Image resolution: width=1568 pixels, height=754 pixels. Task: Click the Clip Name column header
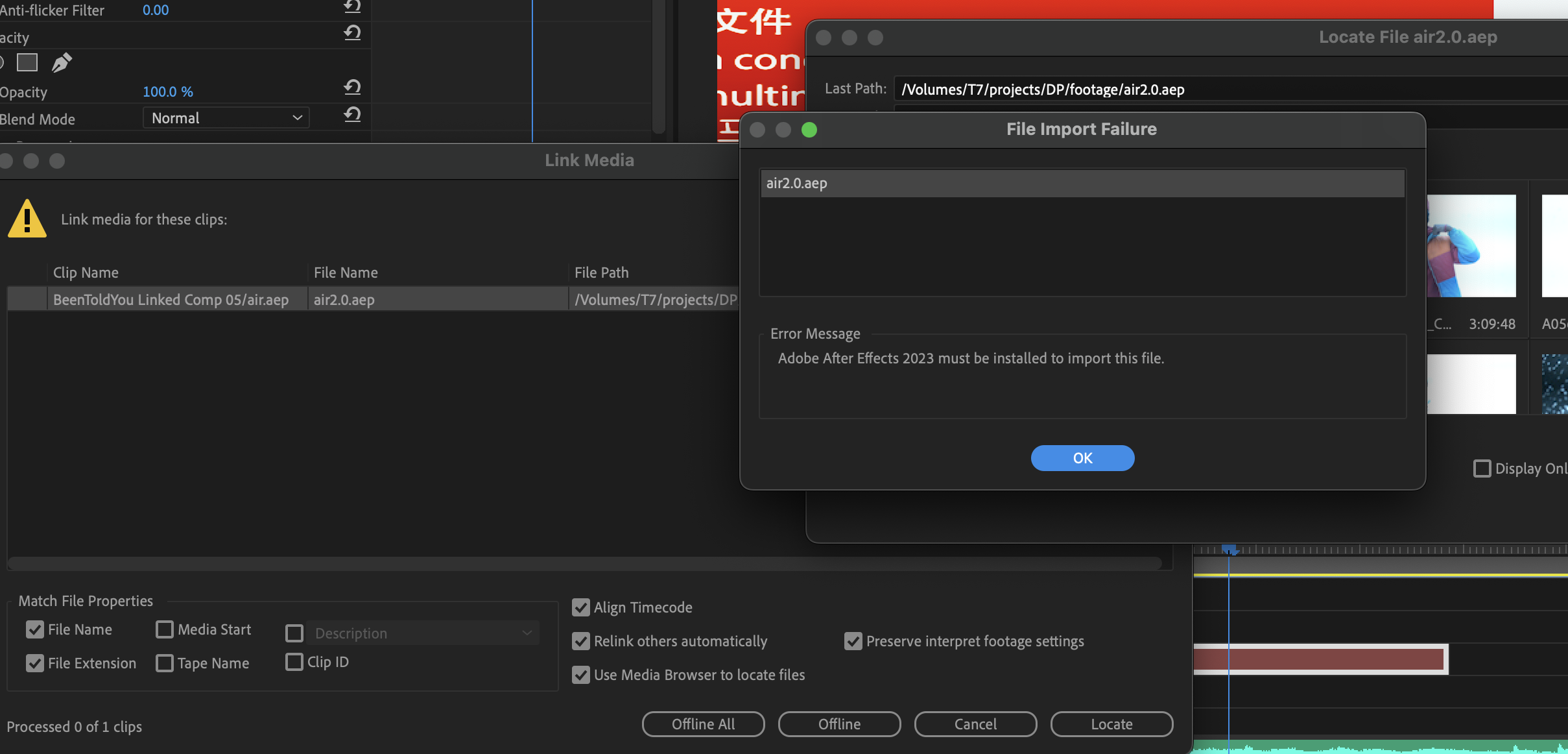pos(86,273)
